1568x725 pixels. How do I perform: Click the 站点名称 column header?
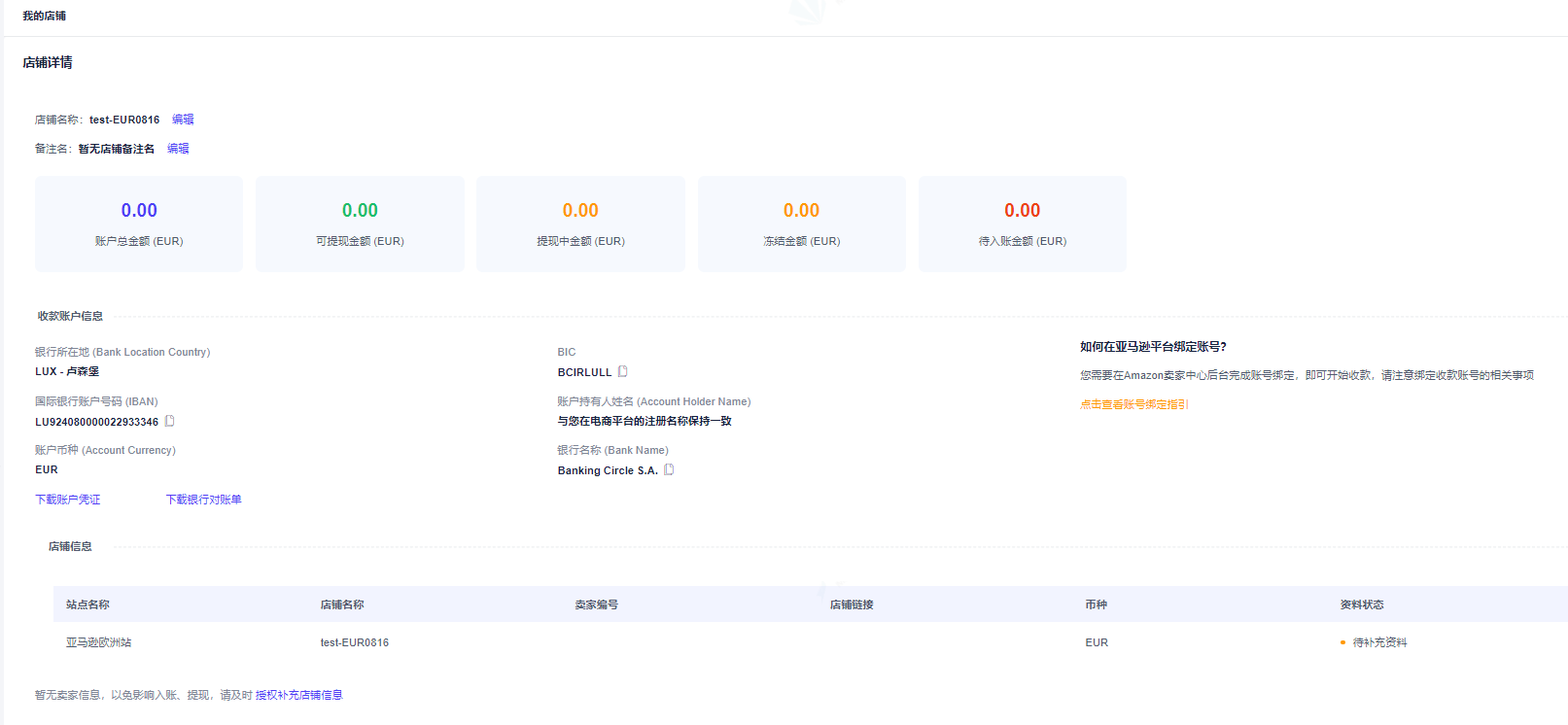coord(87,604)
